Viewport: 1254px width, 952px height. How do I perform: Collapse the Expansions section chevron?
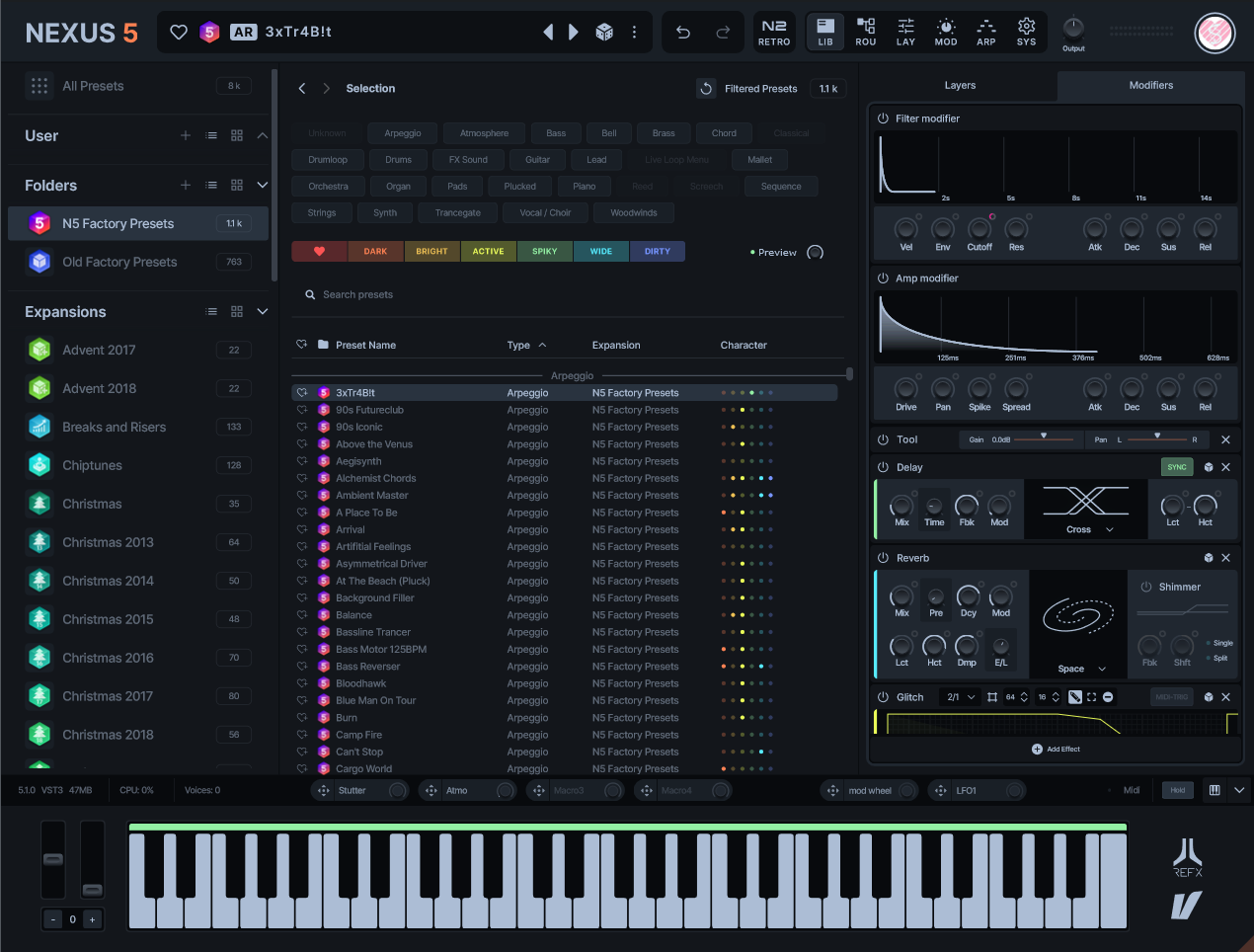263,312
